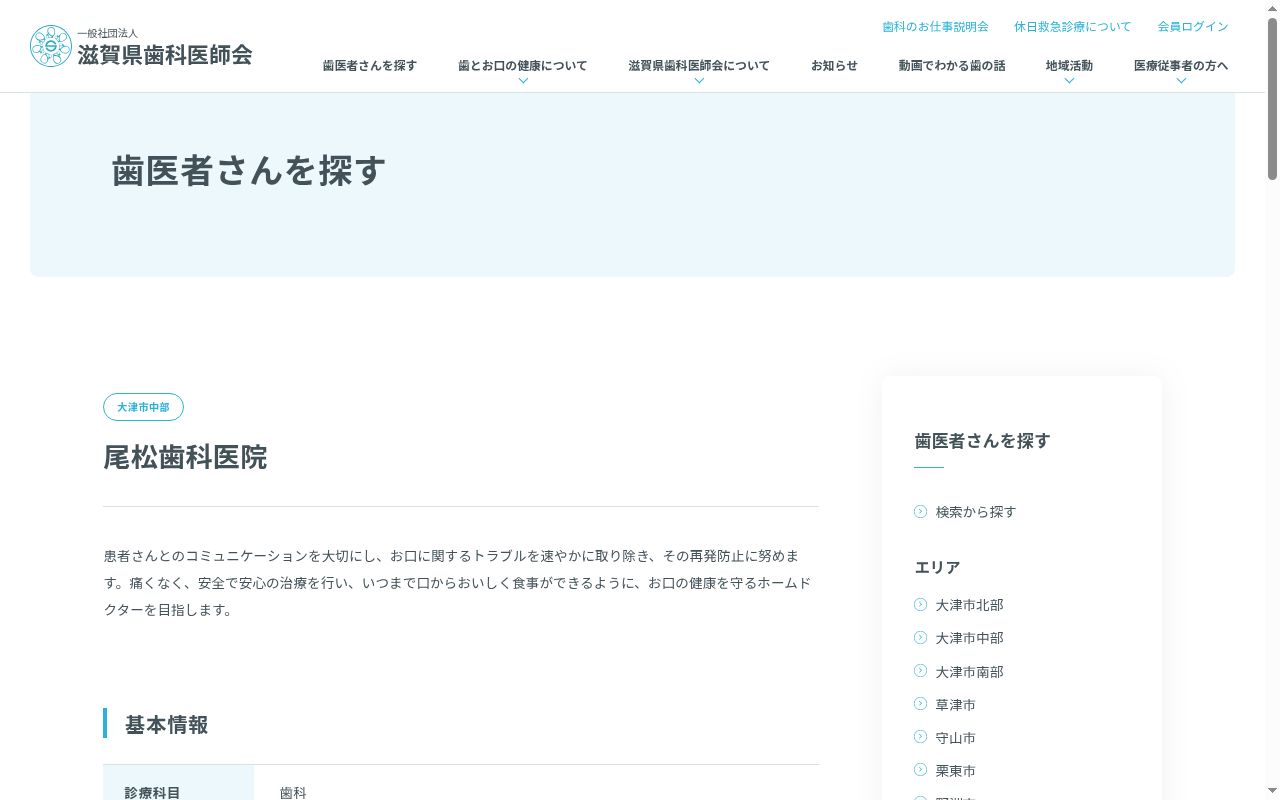The width and height of the screenshot is (1280, 800).
Task: Open the 歯とお口の健康について menu label
Action: (x=523, y=66)
